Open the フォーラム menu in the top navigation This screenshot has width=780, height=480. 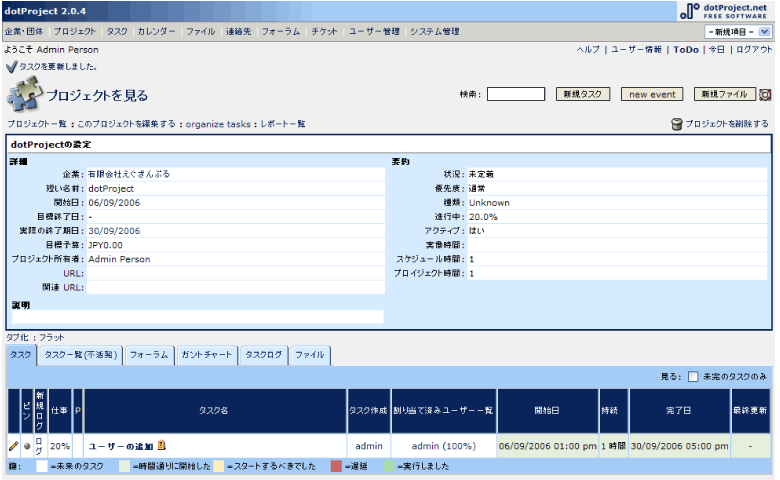[281, 31]
